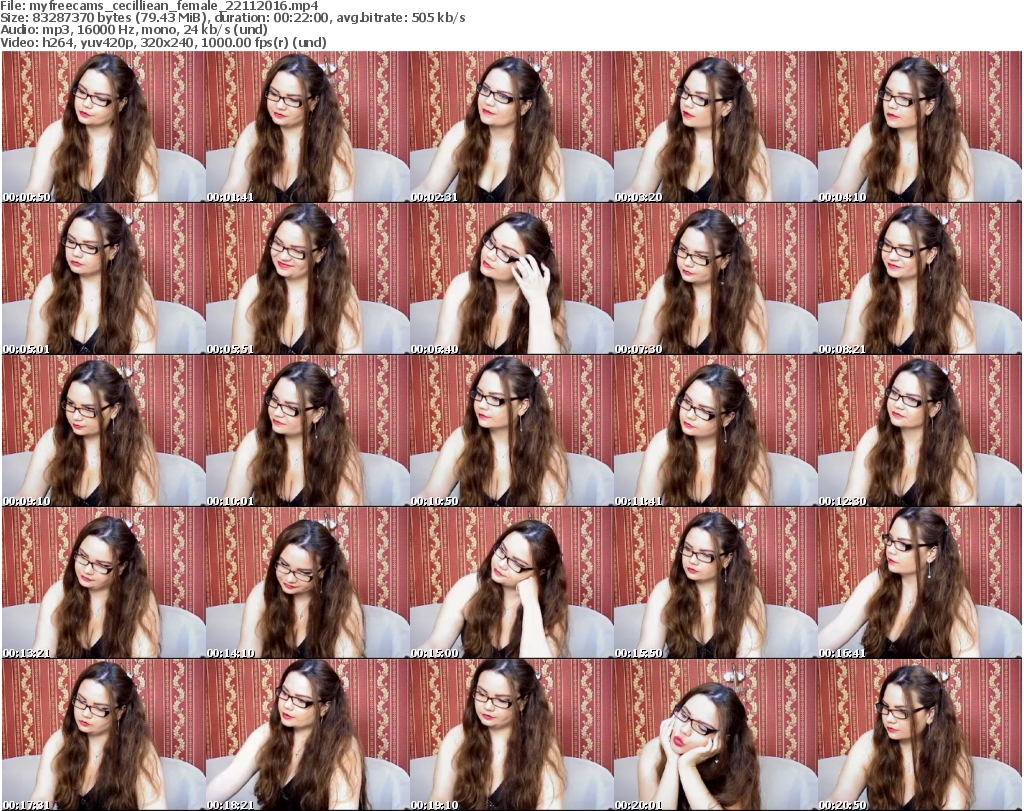Open the thumbnail at 00:05:51
Image resolution: width=1024 pixels, height=811 pixels.
click(307, 279)
